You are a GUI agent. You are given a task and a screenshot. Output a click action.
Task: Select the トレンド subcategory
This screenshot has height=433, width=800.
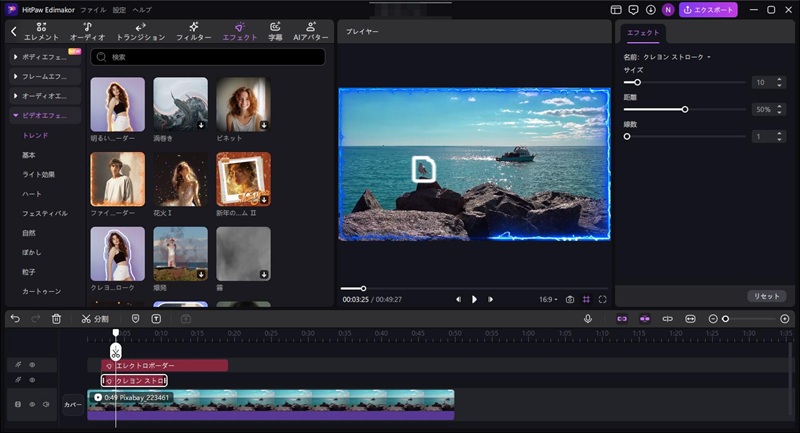35,135
